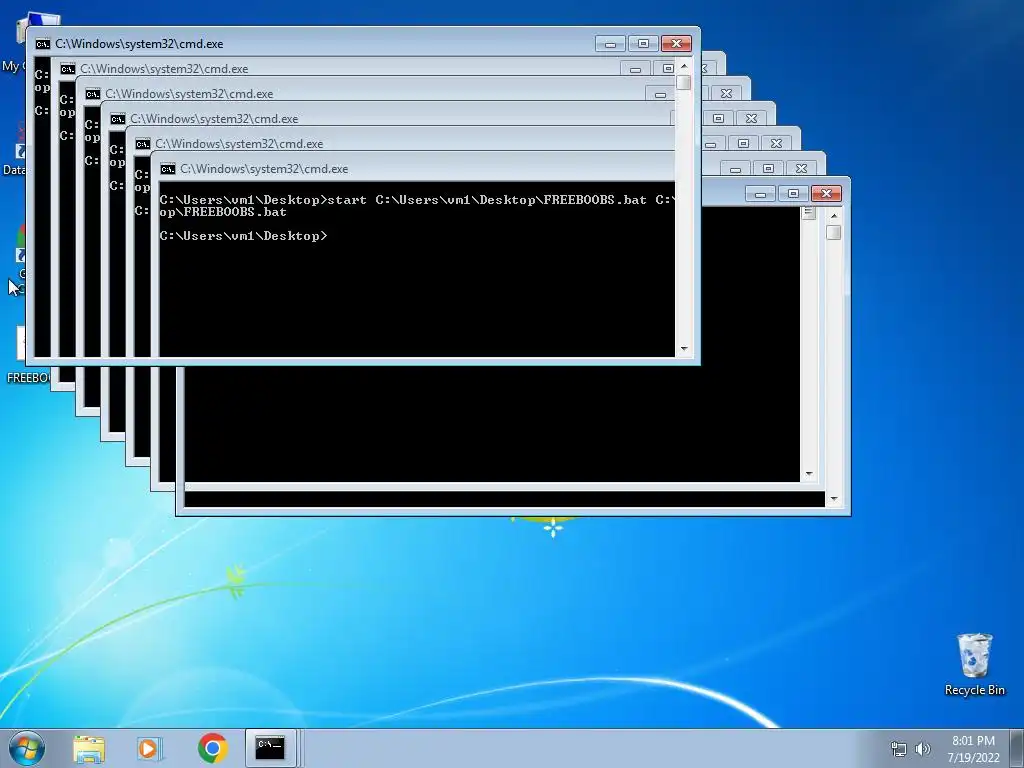Click scroll-down arrow of the rearmost cmd window
1024x768 pixels.
[833, 499]
